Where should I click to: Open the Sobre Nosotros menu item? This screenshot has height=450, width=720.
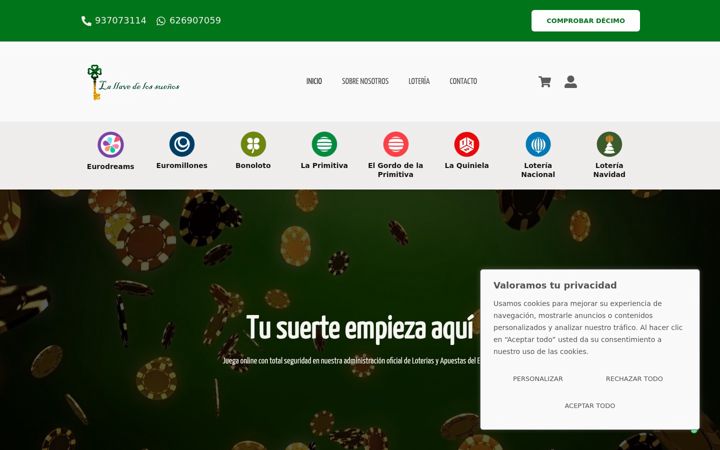point(365,81)
